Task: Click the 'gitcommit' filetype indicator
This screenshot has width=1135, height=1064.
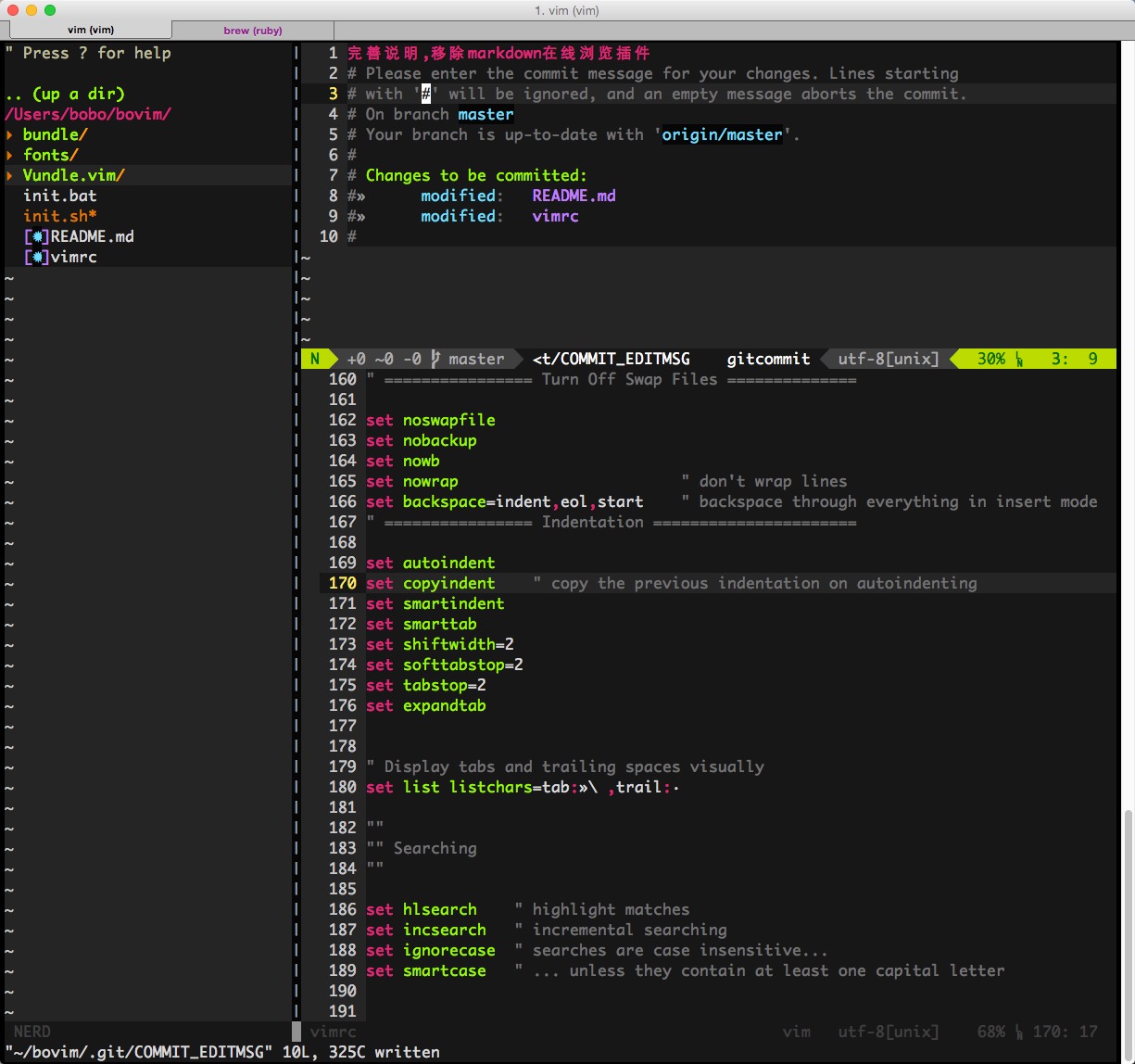Action: 768,359
